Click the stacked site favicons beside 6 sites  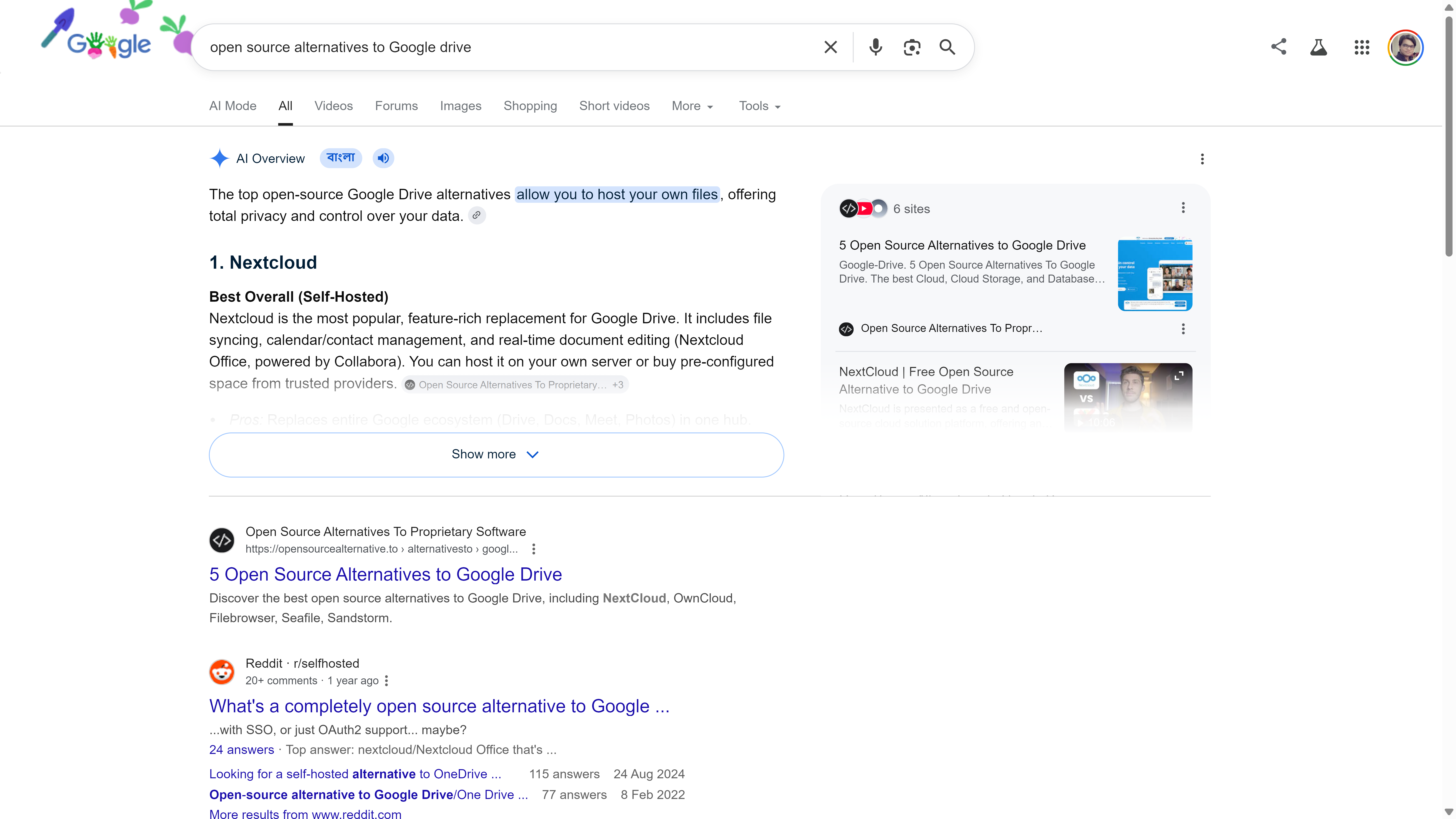pyautogui.click(x=863, y=209)
